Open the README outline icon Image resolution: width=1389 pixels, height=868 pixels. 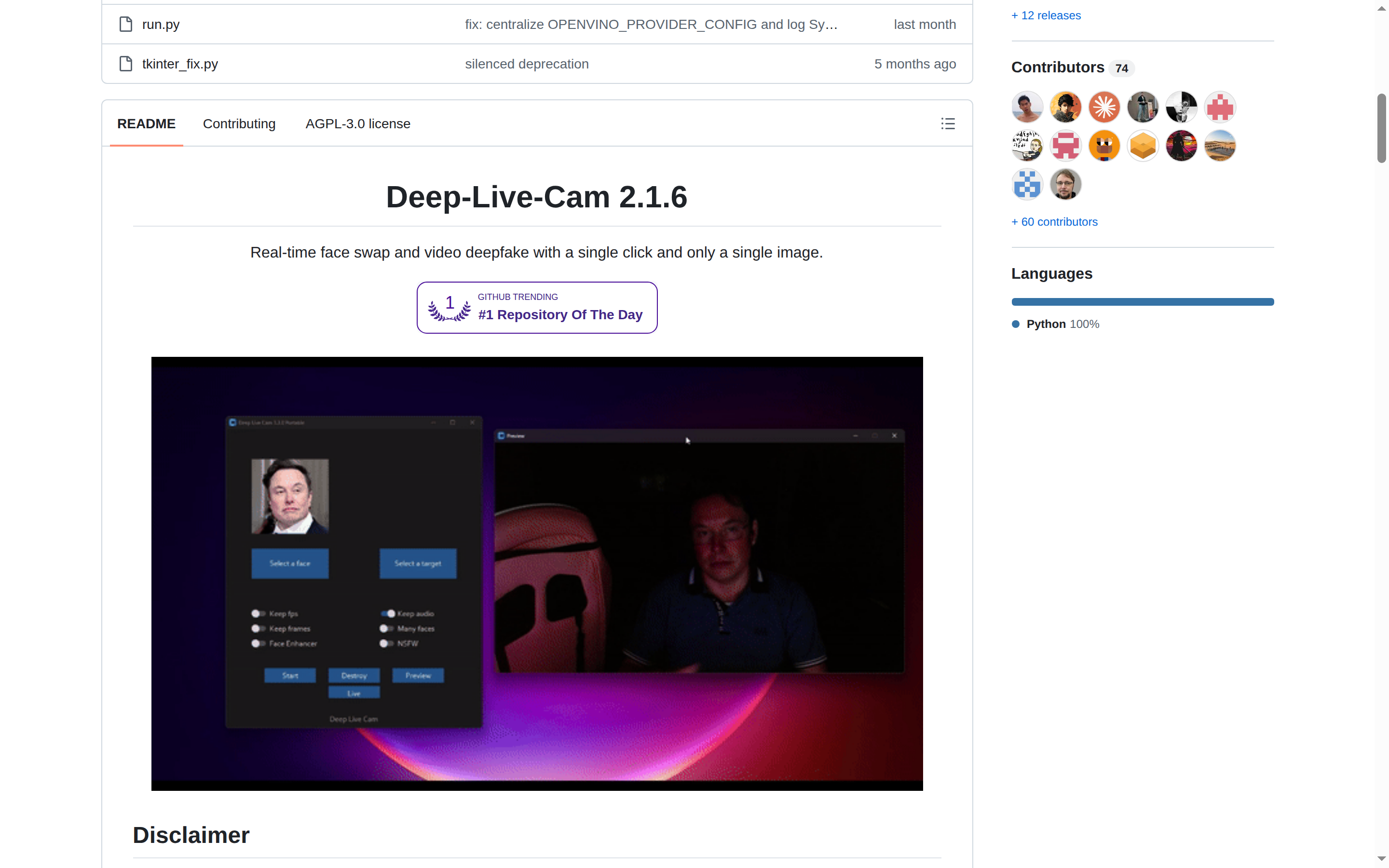click(948, 123)
